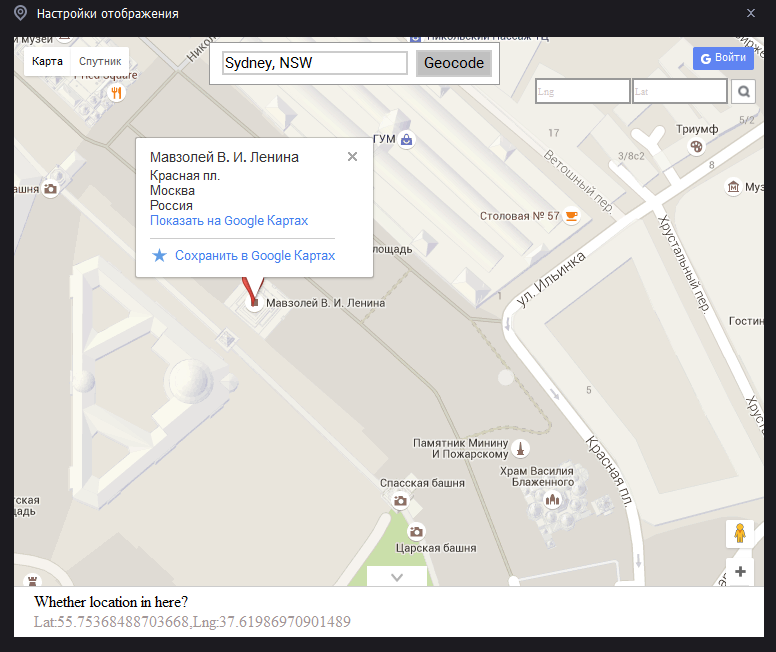The height and width of the screenshot is (652, 776).
Task: Click the Whether location in here? text
Action: [x=111, y=602]
